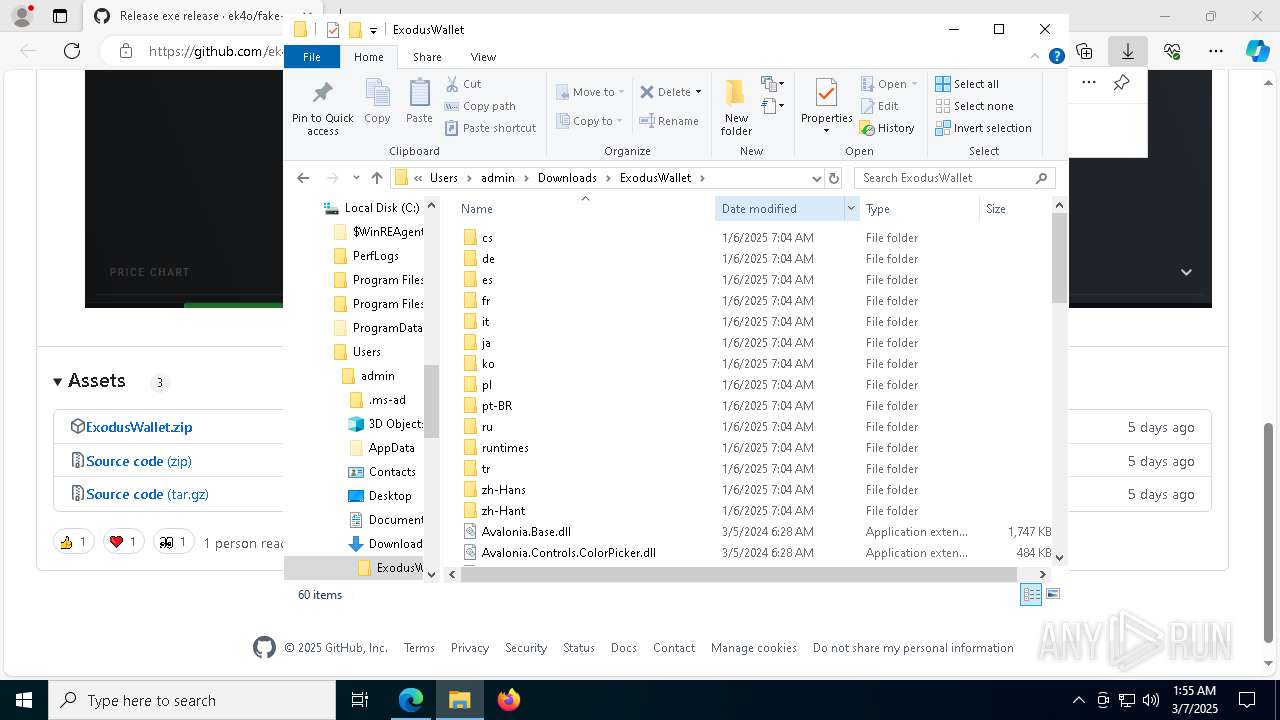Click Select none in ribbon
The width and height of the screenshot is (1280, 720).
pos(974,106)
